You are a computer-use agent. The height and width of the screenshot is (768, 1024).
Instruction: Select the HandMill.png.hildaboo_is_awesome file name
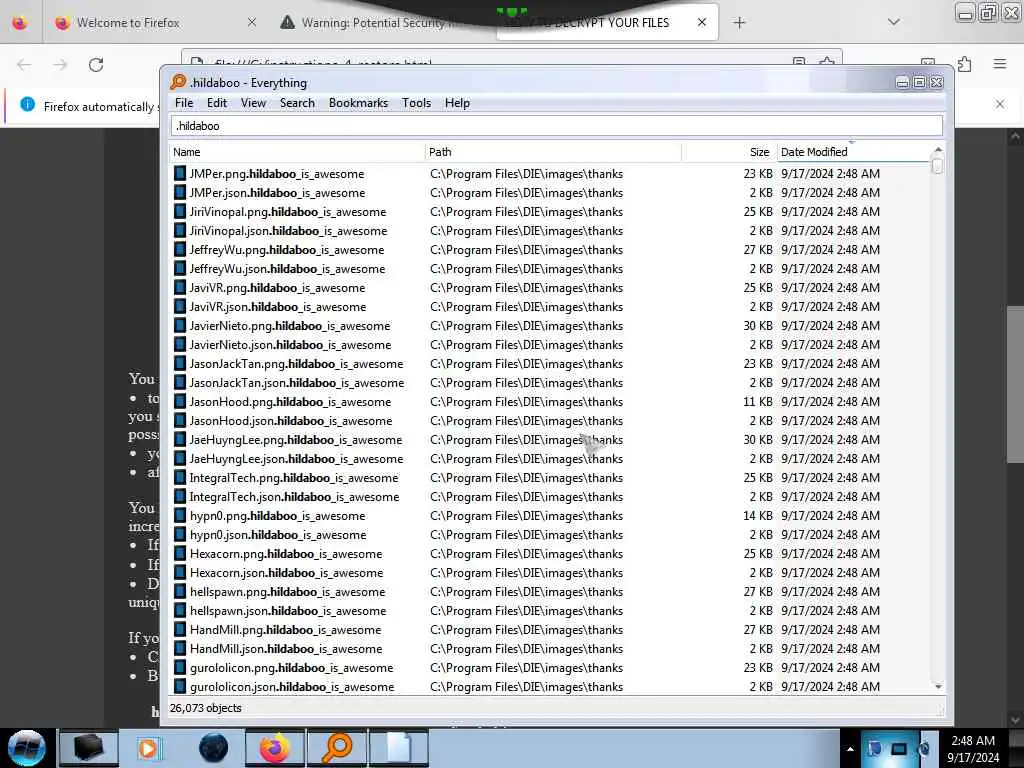[286, 630]
